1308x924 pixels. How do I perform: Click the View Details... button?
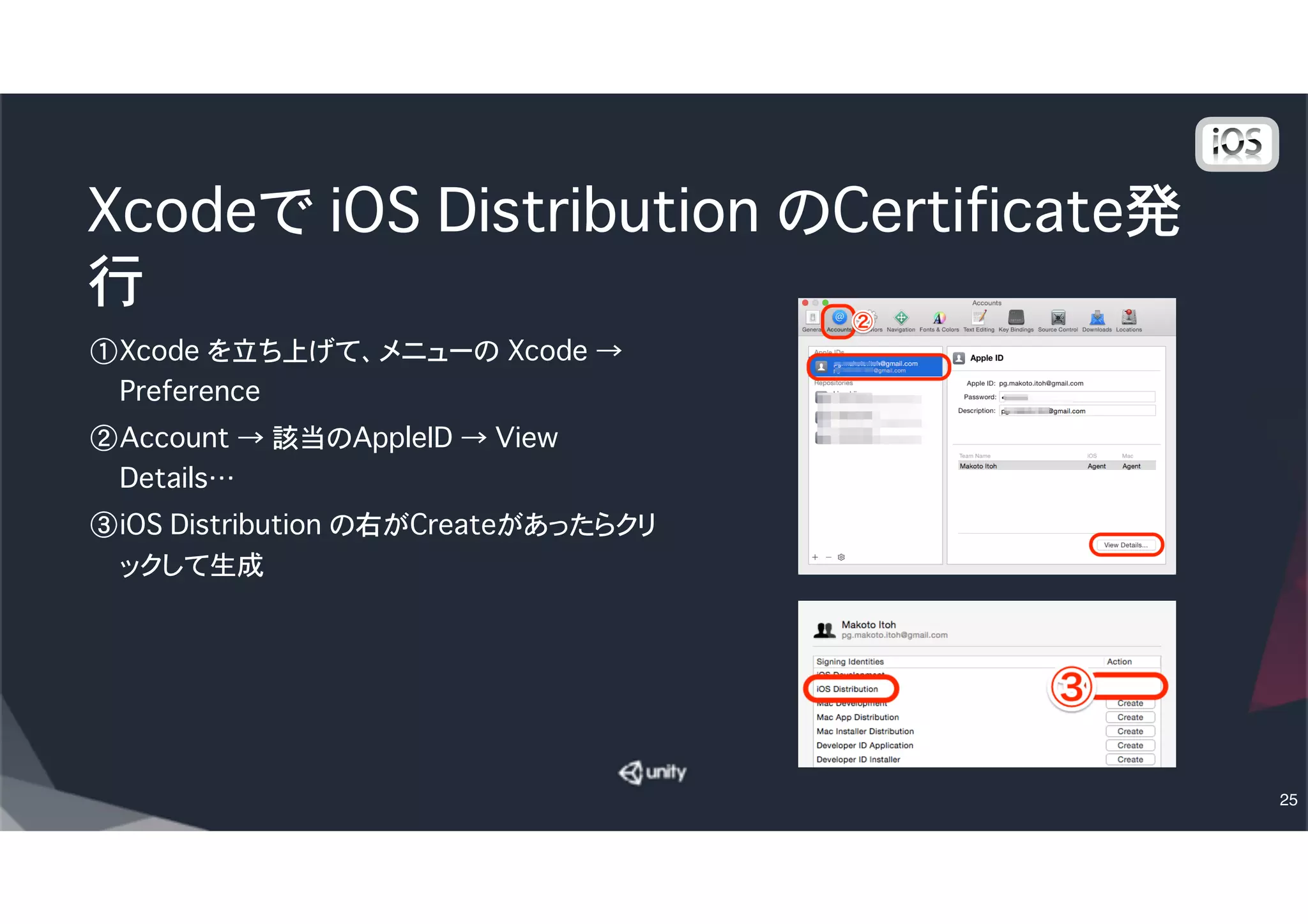pos(1125,545)
